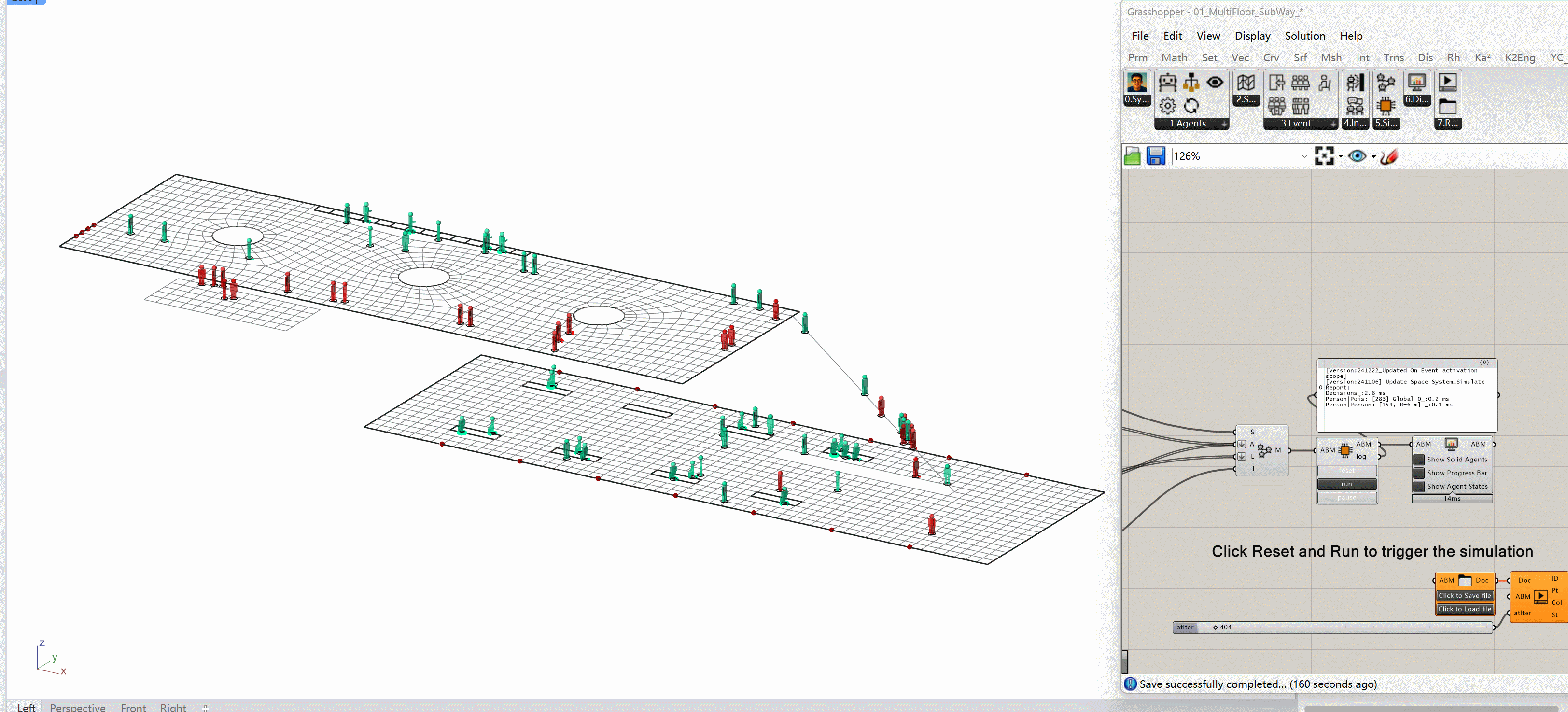Expand the 2.S... panel label
The height and width of the screenshot is (712, 1568).
(x=1246, y=100)
